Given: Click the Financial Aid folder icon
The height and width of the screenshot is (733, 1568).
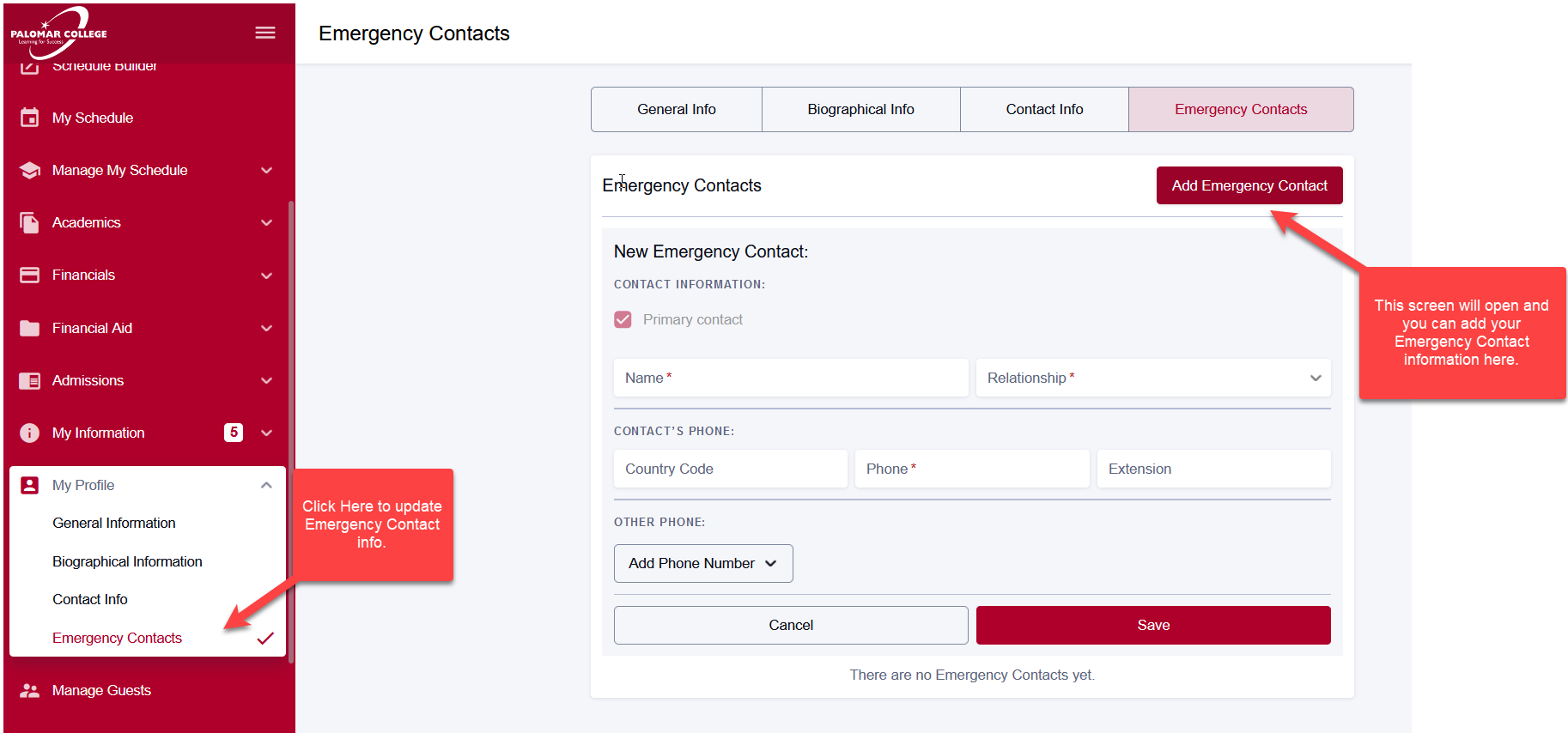Looking at the screenshot, I should 30,328.
